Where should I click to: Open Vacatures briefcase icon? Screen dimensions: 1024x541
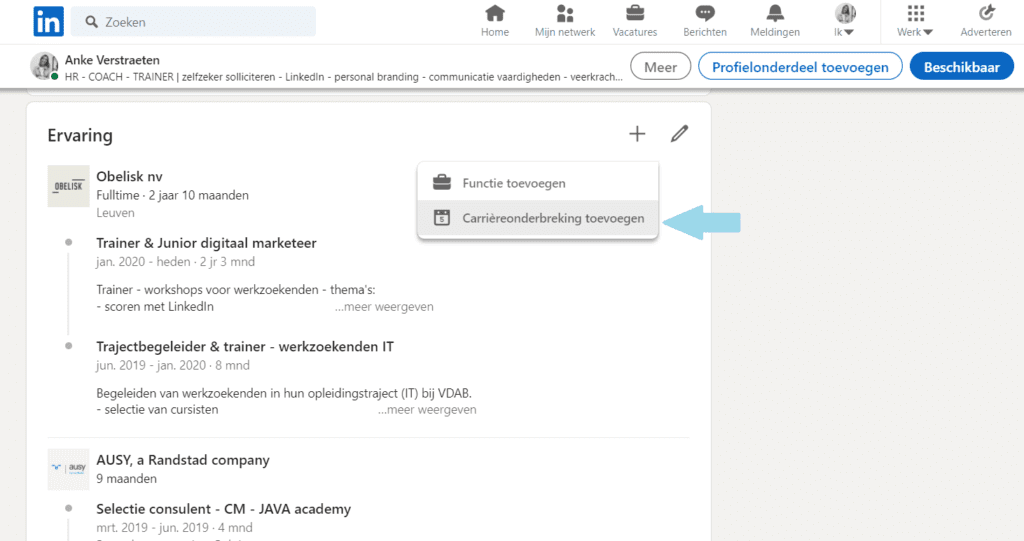[635, 14]
